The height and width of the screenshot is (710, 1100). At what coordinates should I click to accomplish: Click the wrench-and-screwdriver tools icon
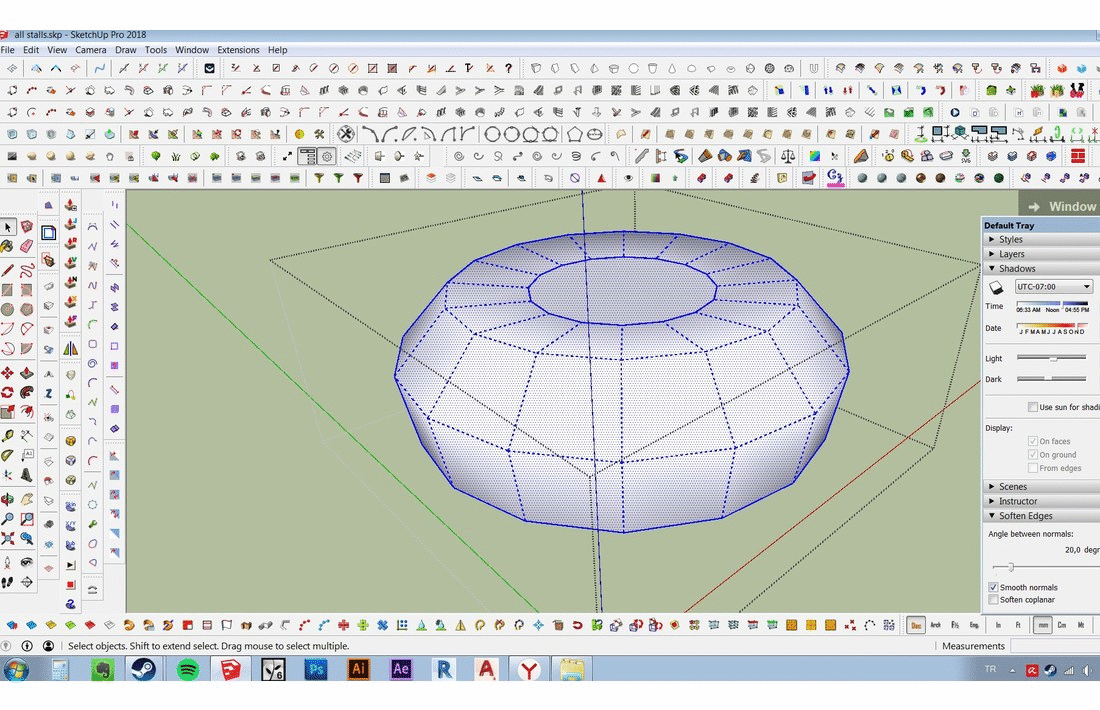pos(345,134)
